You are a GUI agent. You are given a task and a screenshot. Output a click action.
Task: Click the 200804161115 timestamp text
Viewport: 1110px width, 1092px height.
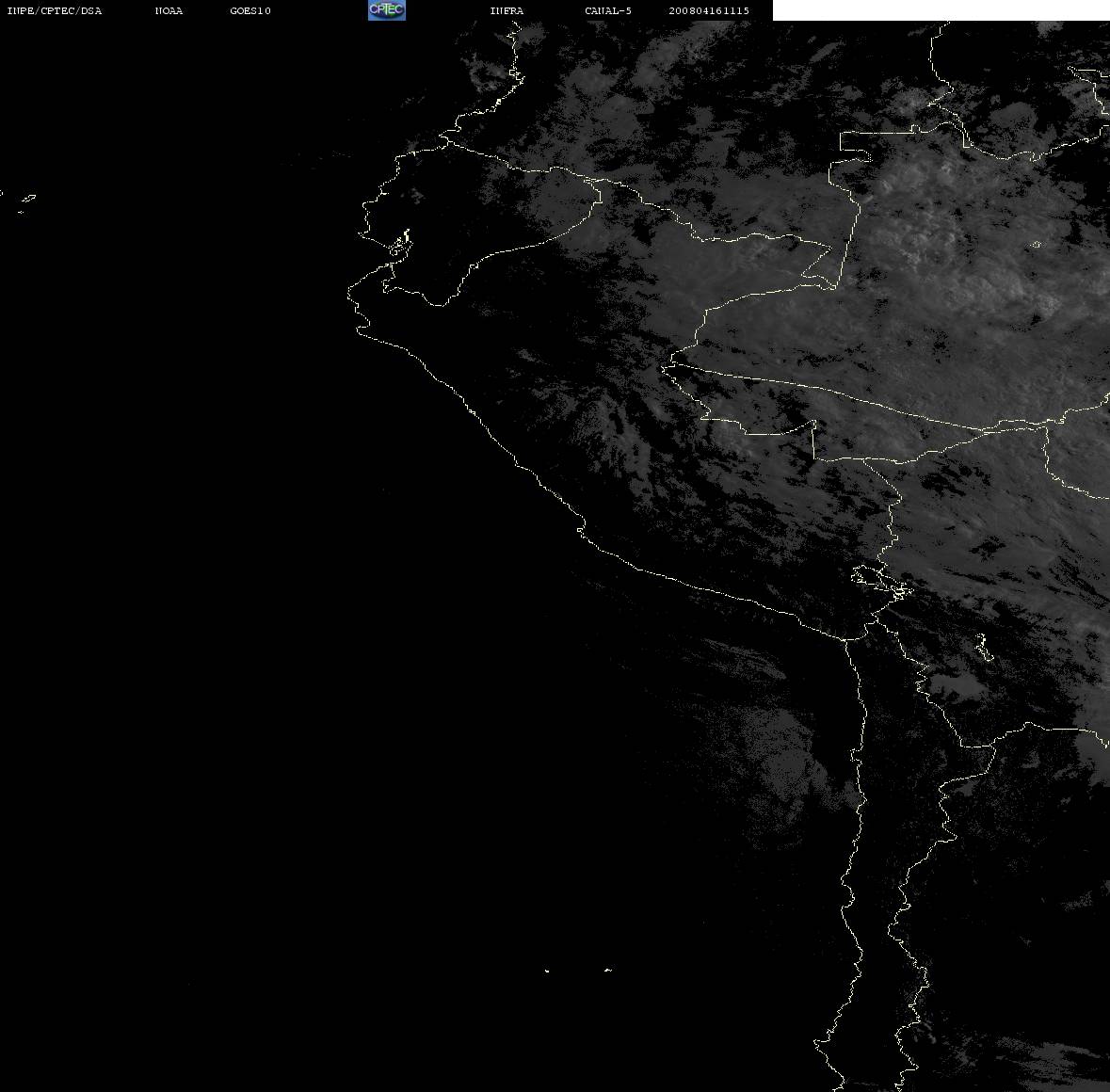point(709,10)
